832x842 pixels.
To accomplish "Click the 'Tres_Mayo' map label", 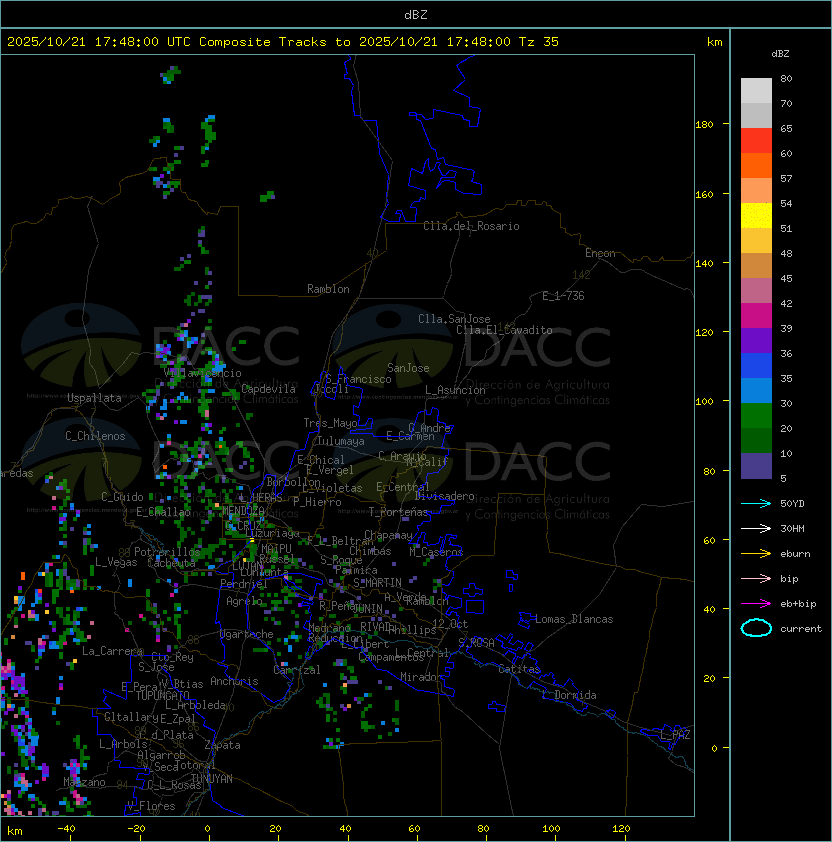I will [x=330, y=423].
